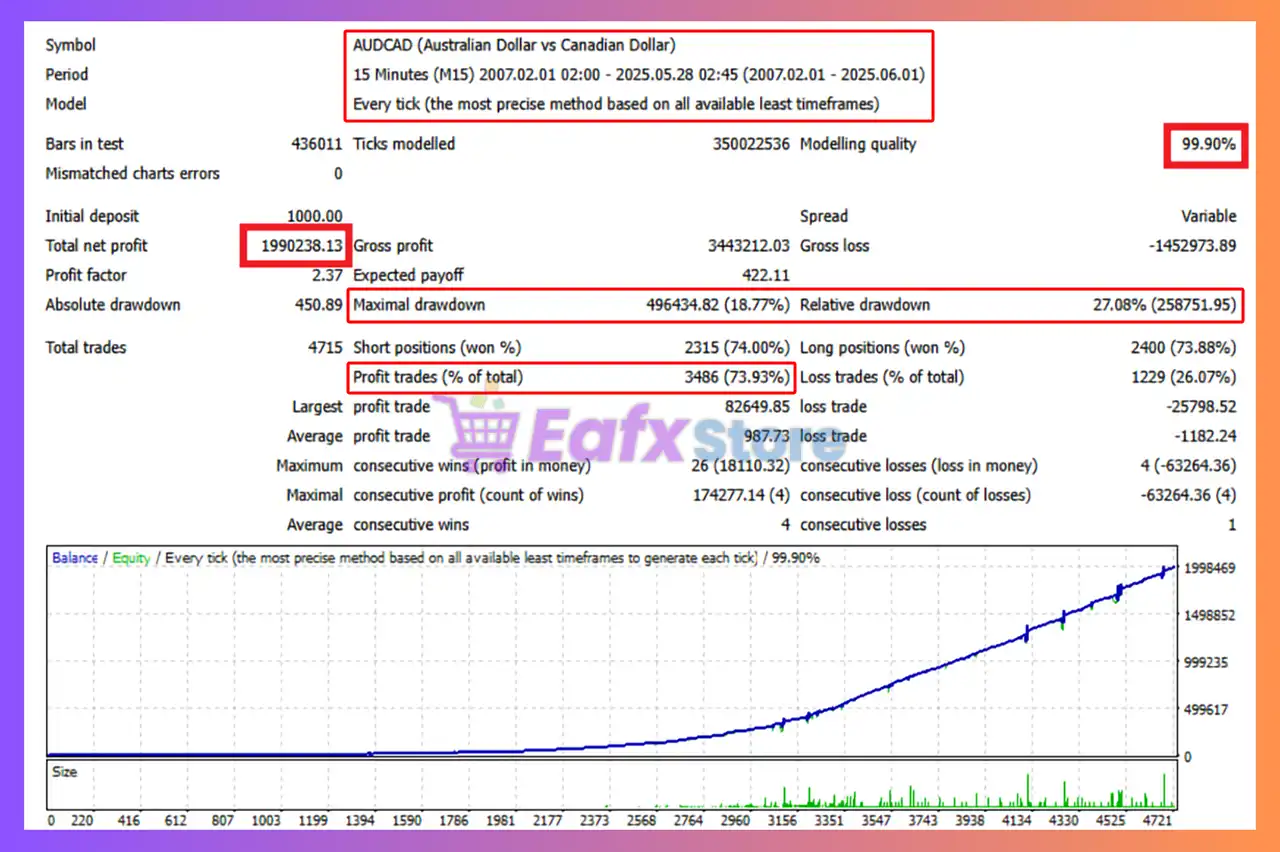Viewport: 1280px width, 852px height.
Task: Click the Profit trades 3486 (73.93%) value
Action: click(x=736, y=377)
